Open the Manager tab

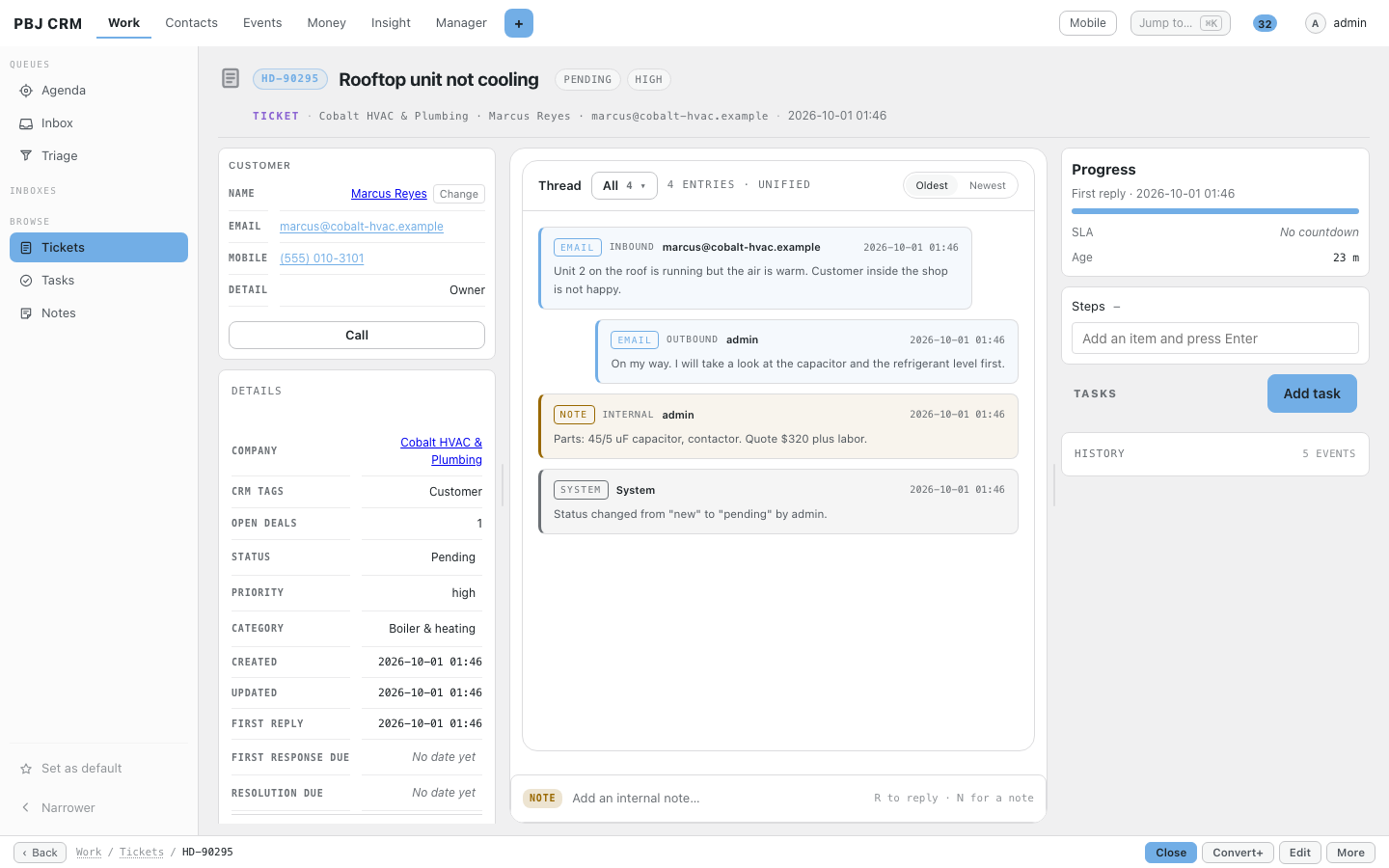click(x=461, y=23)
